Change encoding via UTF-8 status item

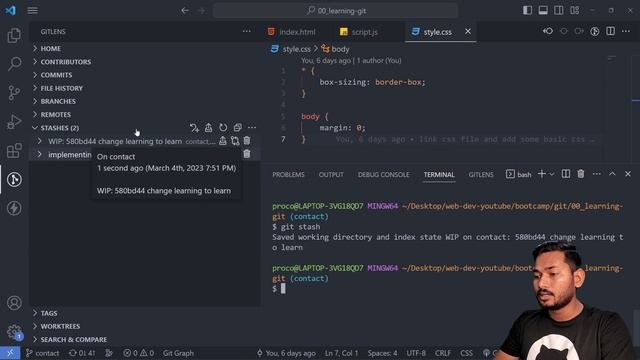click(416, 353)
